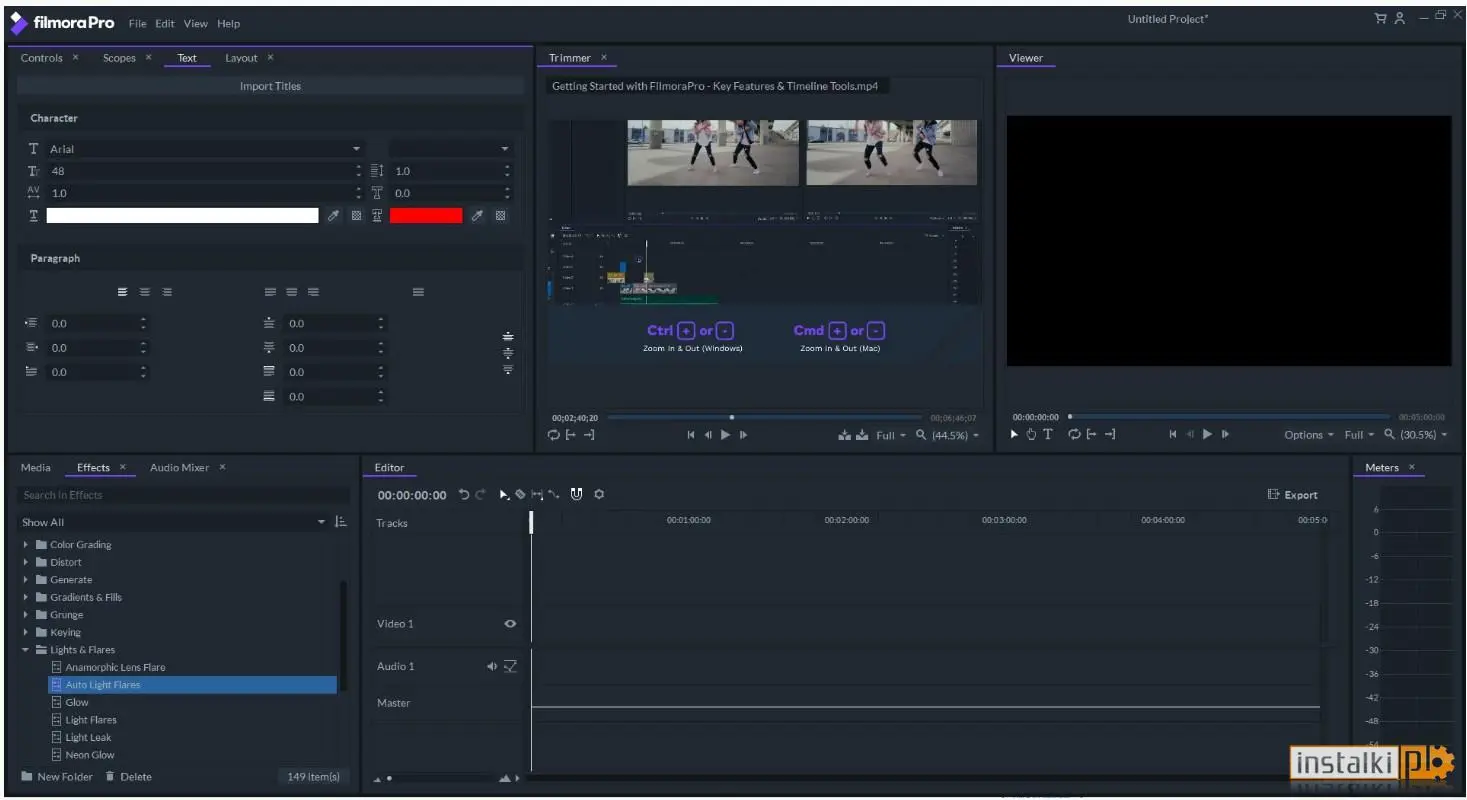
Task: Select the Light Leak effect
Action: (x=88, y=737)
